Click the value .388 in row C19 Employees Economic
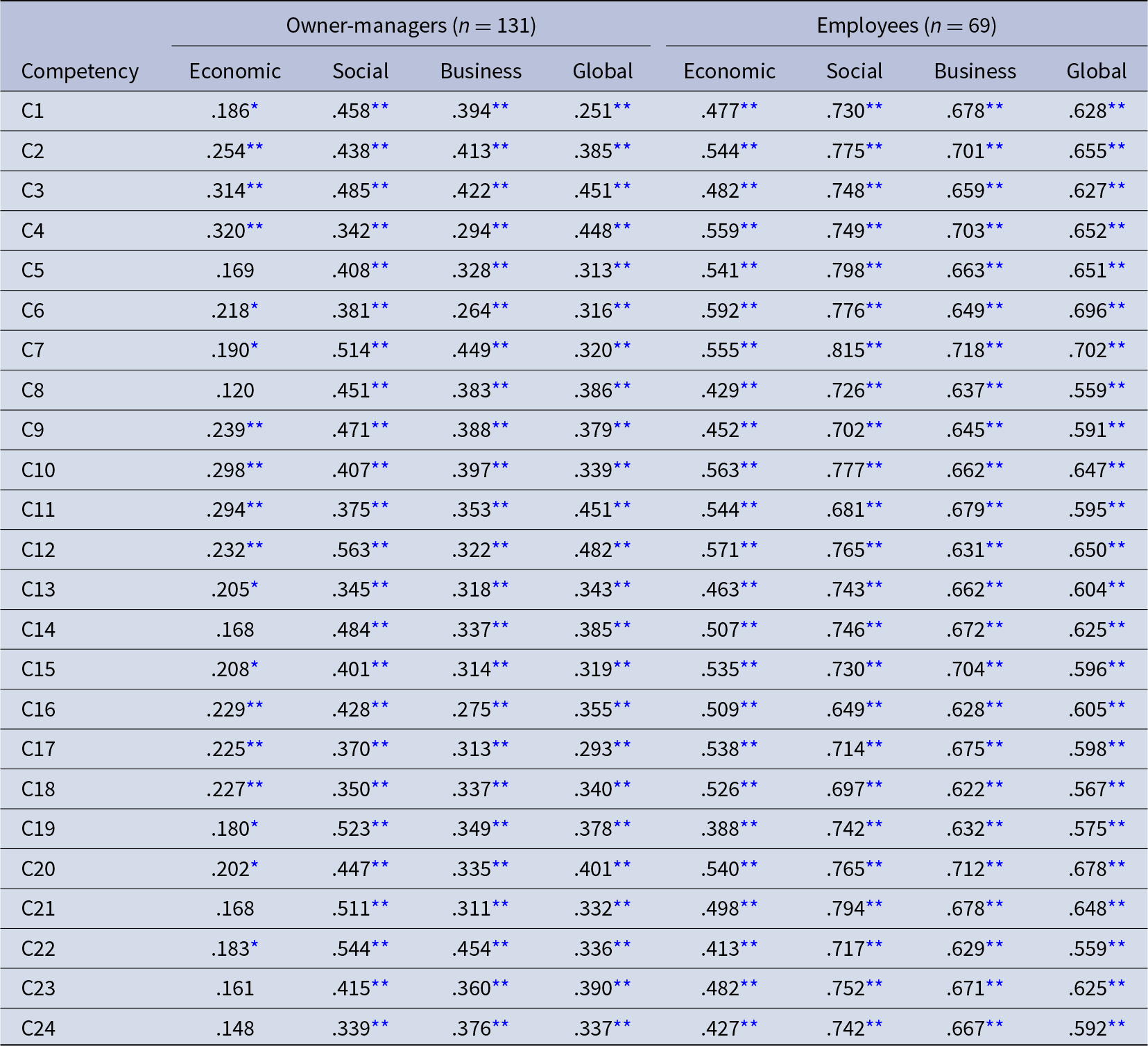The height and width of the screenshot is (1046, 1148). pos(720,829)
